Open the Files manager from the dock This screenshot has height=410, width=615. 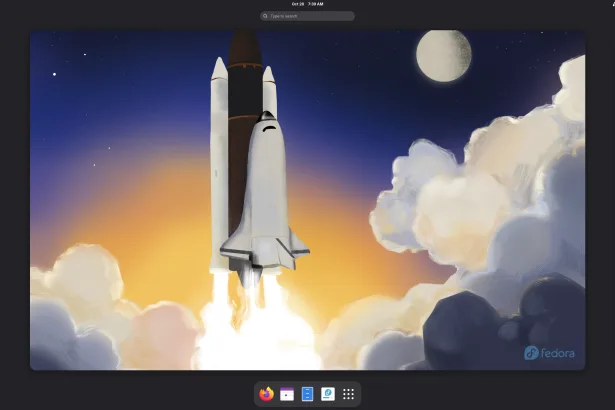tap(307, 394)
